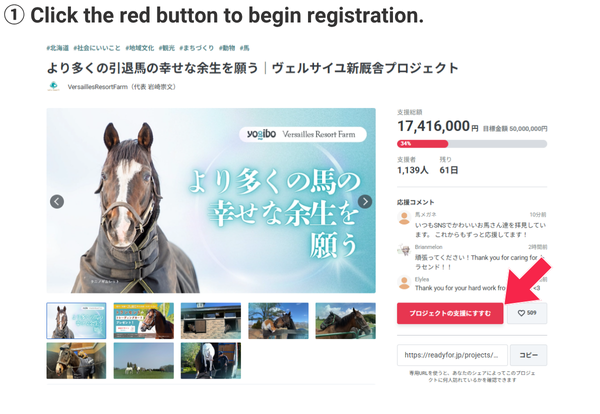The image size is (600, 414).
Task: Select the #まちづくり hashtag
Action: pos(196,48)
